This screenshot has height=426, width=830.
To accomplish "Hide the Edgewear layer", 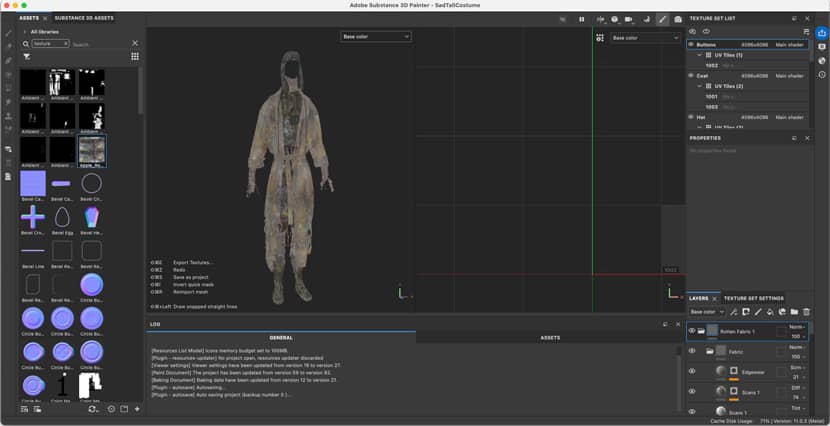I will click(x=692, y=371).
